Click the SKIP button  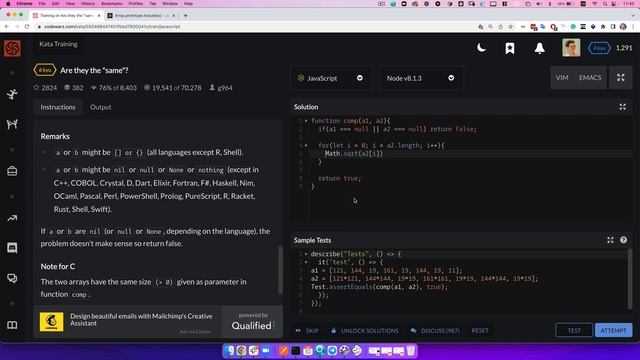tap(307, 331)
